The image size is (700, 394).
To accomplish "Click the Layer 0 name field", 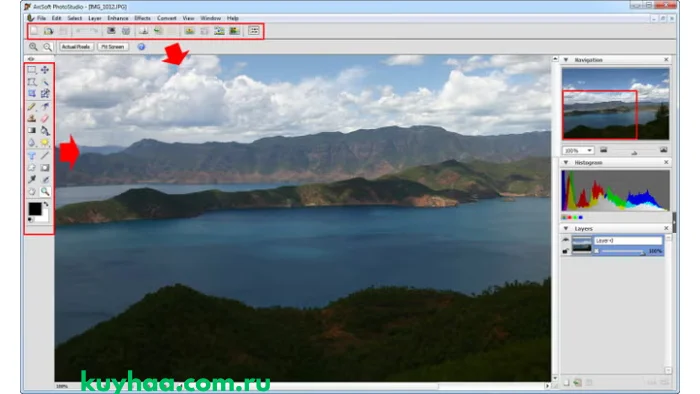I will click(628, 241).
